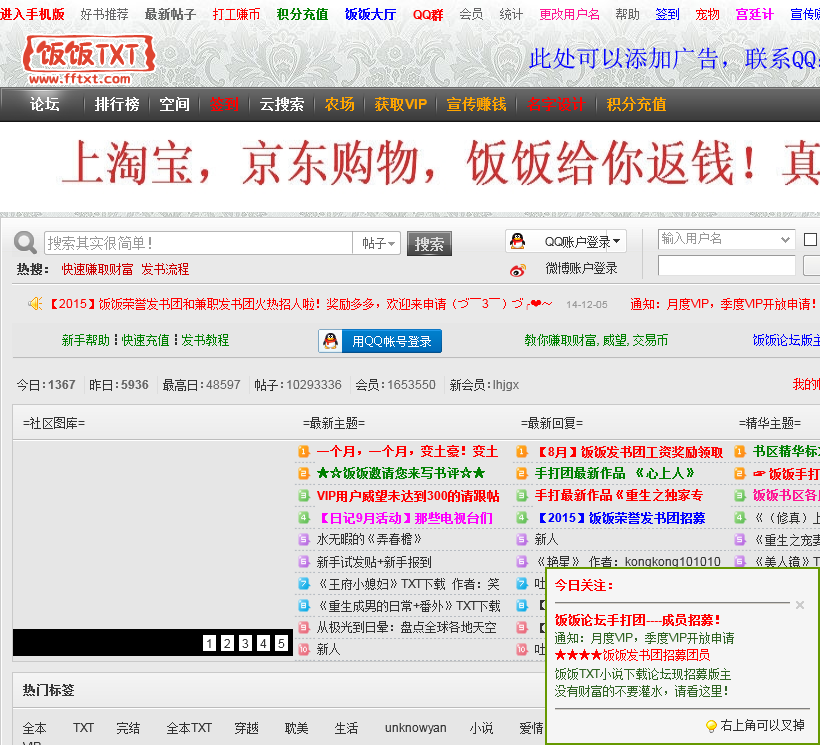This screenshot has height=745, width=820.
Task: Expand the QQ帐户登录 dropdown arrow
Action: coord(617,241)
